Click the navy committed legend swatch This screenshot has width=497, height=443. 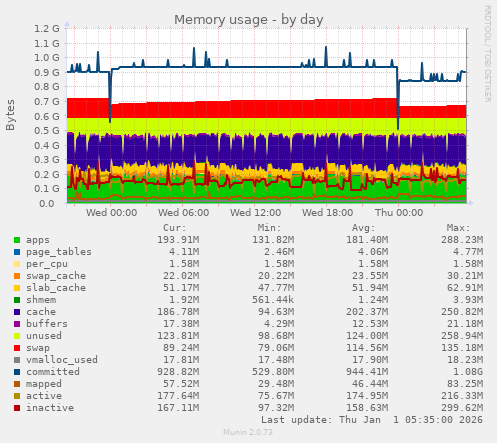click(17, 372)
